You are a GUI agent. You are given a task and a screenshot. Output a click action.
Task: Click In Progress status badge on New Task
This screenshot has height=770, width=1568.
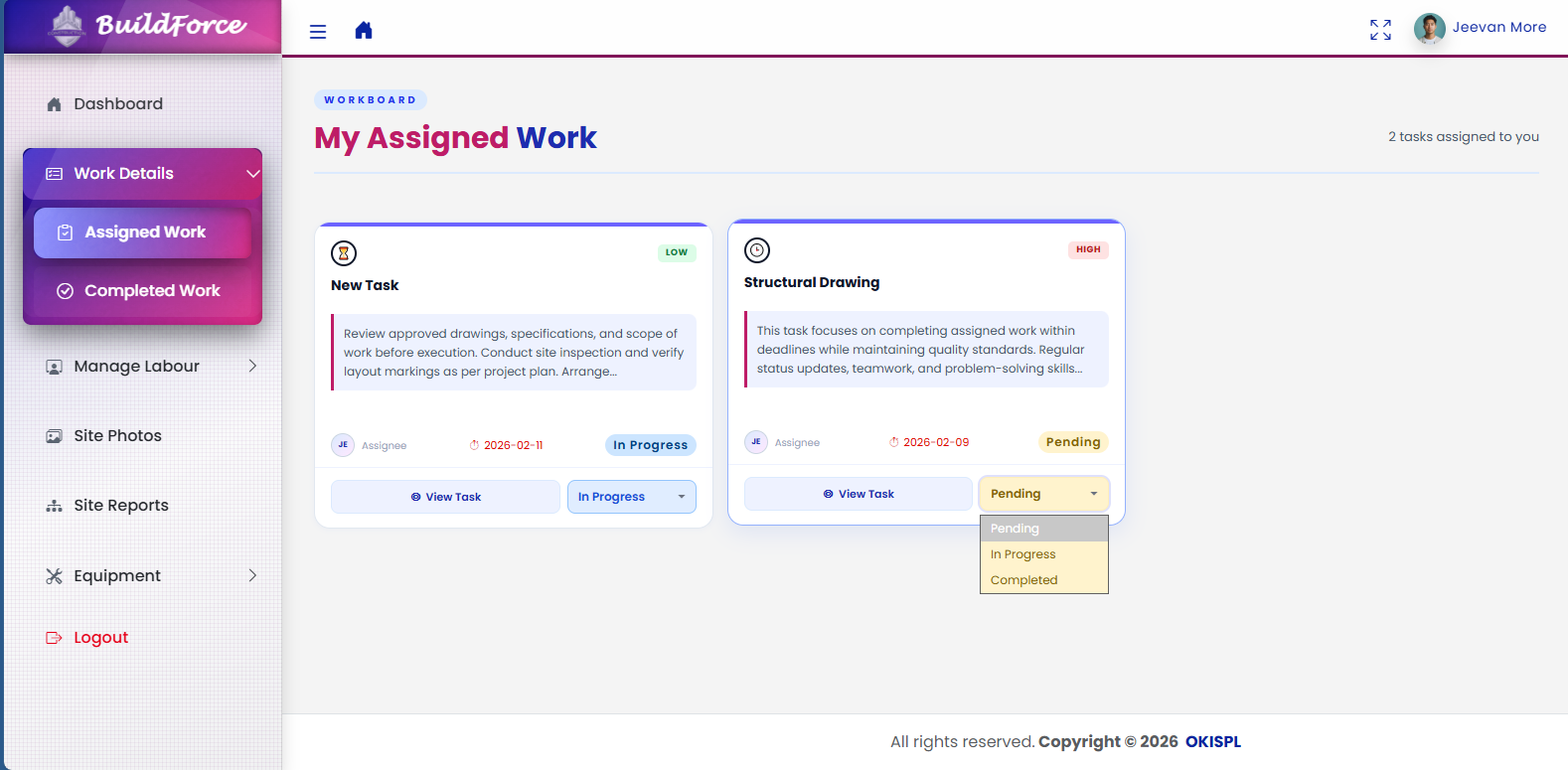click(651, 445)
